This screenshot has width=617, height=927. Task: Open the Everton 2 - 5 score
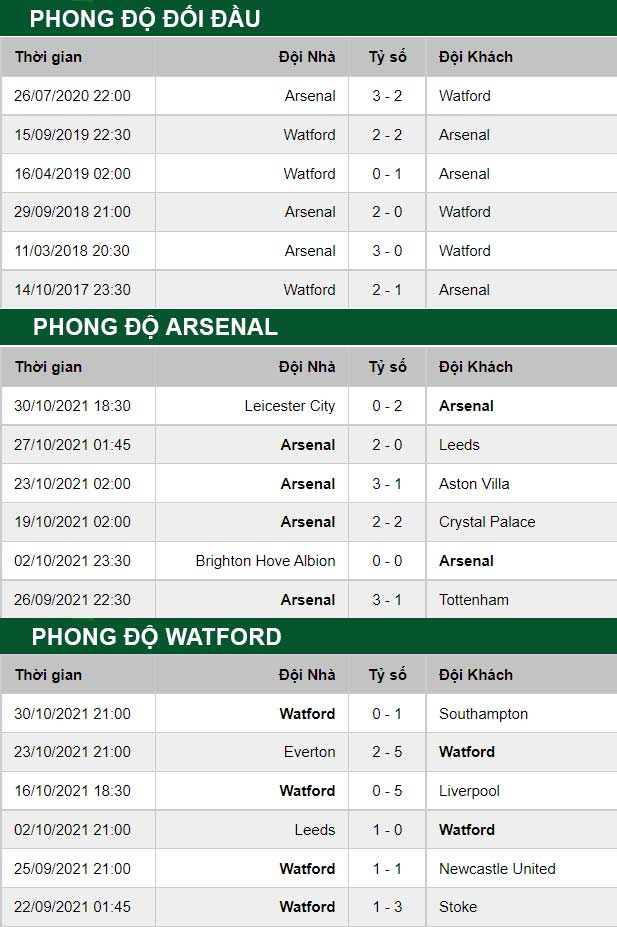[387, 752]
